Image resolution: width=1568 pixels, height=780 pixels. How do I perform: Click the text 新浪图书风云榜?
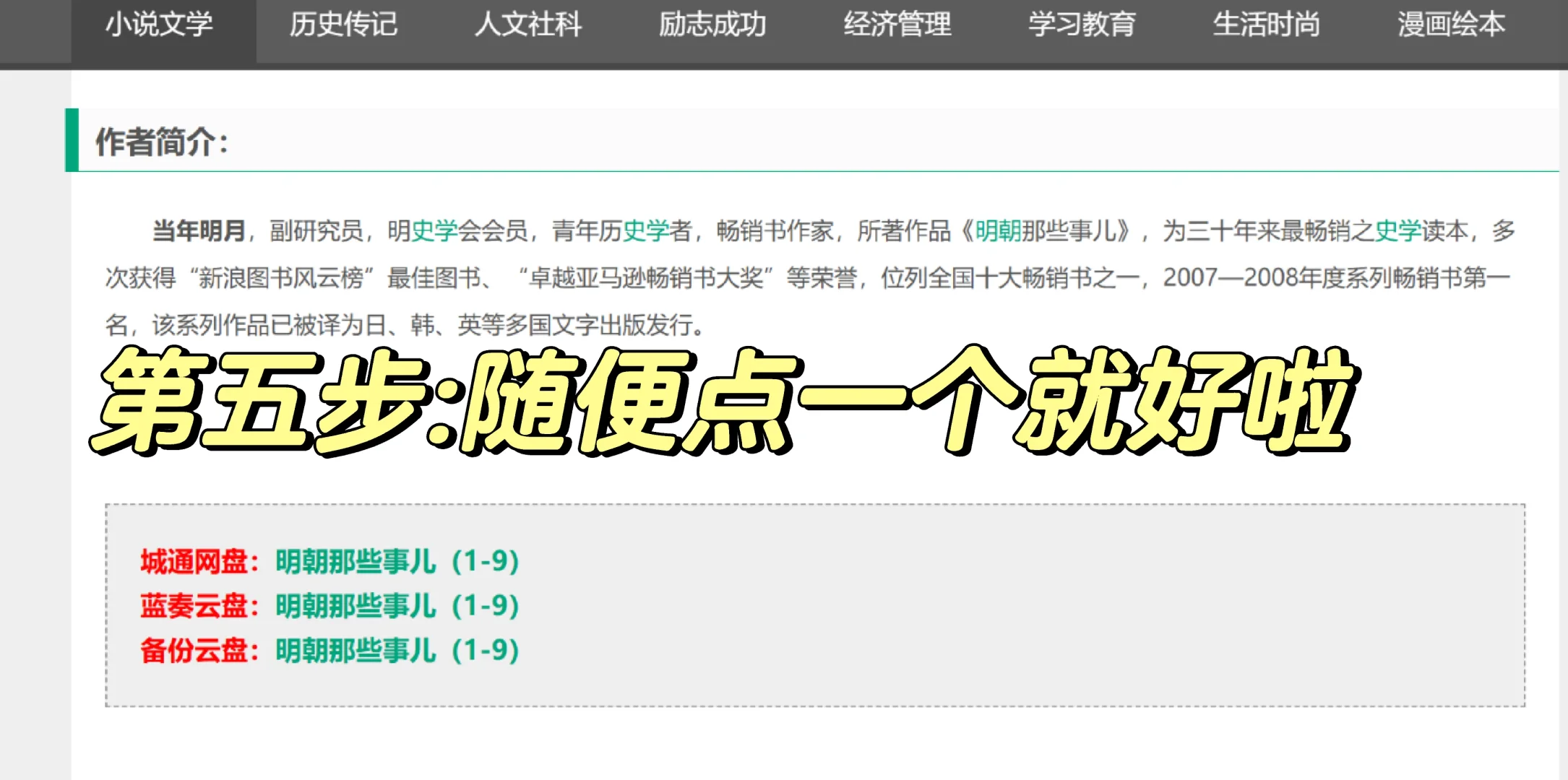(281, 278)
